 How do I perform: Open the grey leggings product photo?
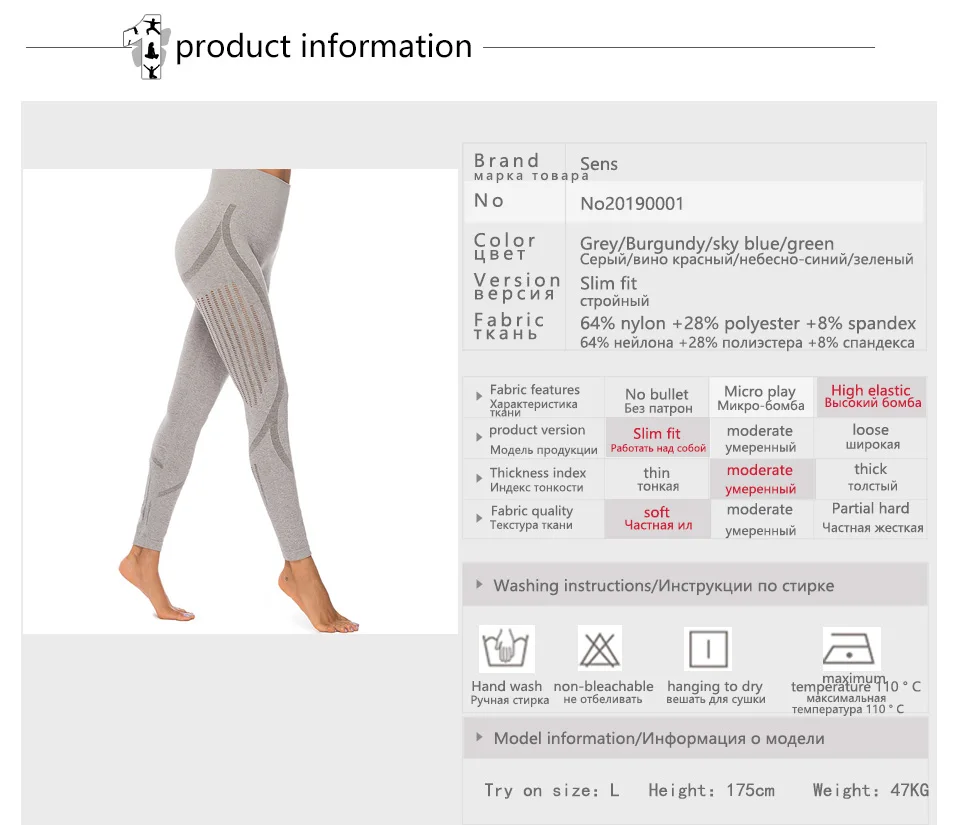click(x=240, y=401)
